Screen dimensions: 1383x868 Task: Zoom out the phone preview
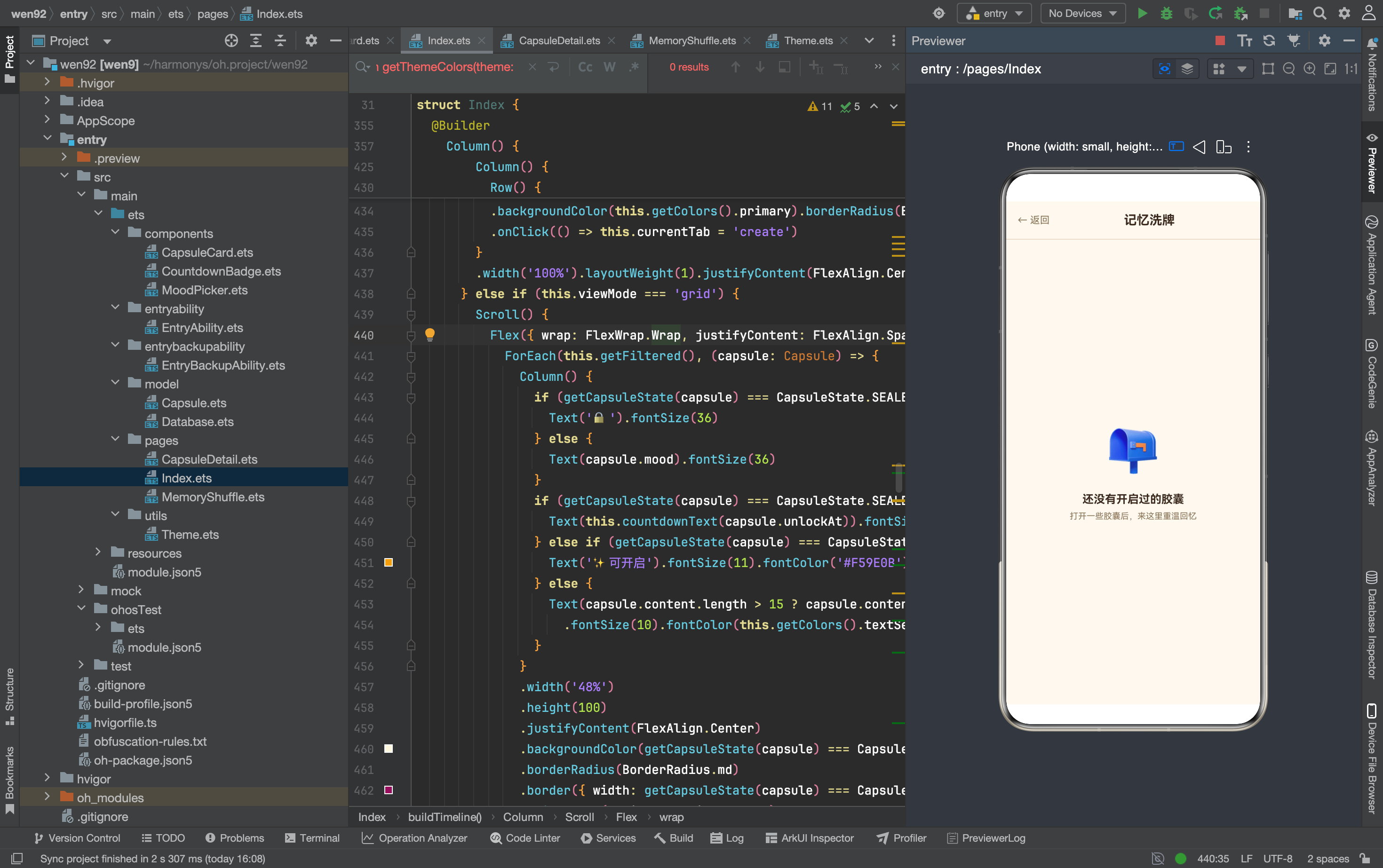1289,69
